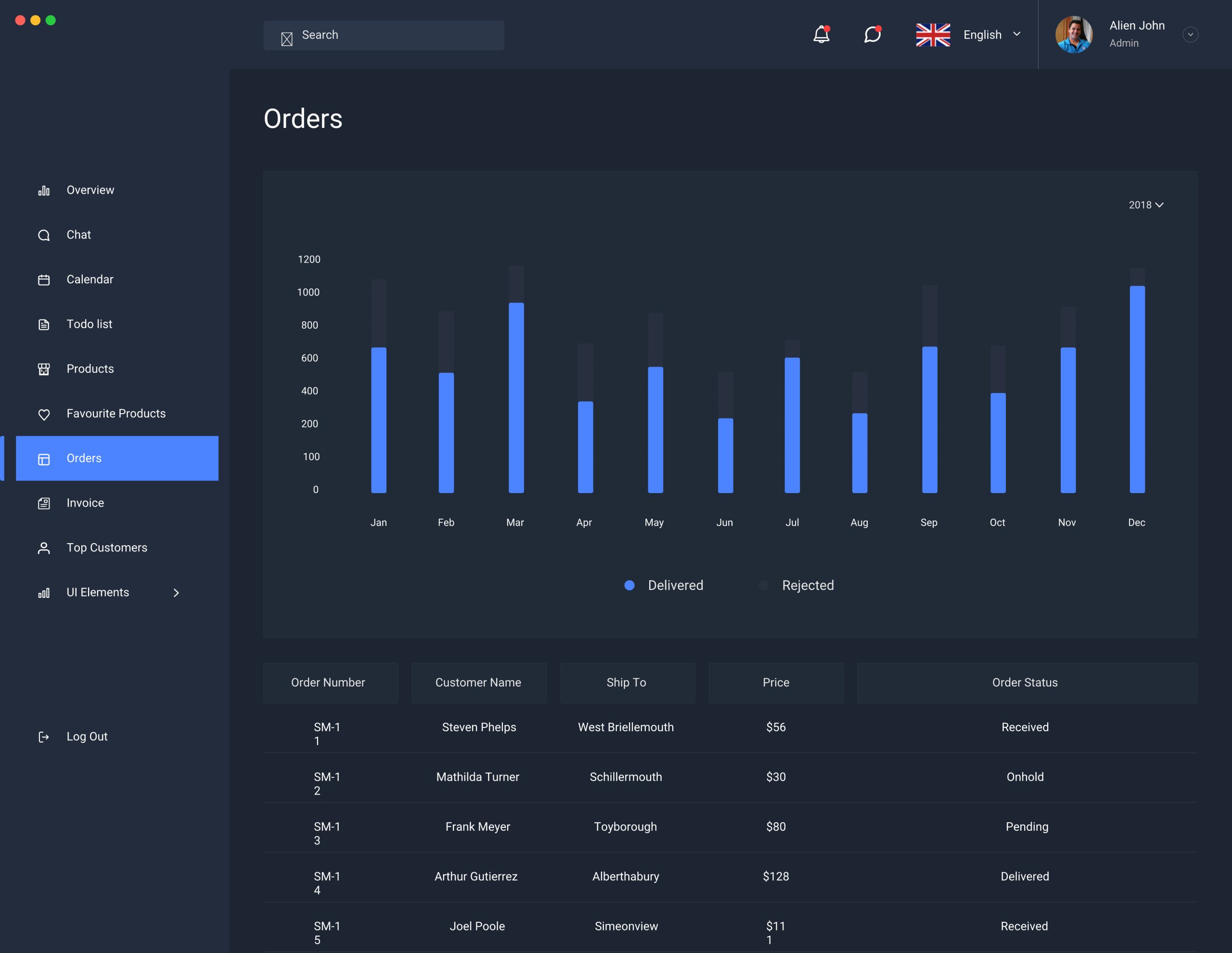Click the UI Elements chart icon
The image size is (1232, 953).
point(43,593)
